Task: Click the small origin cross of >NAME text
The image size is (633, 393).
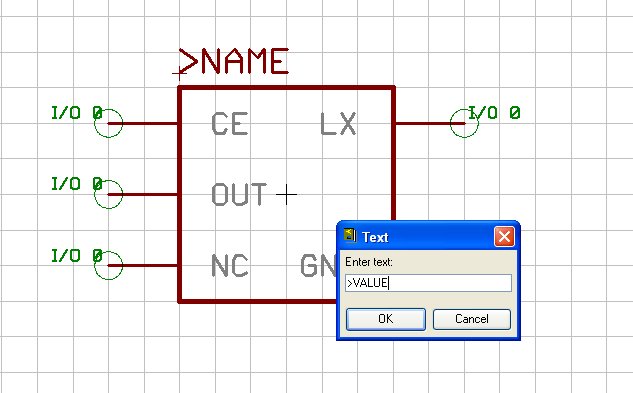Action: pyautogui.click(x=179, y=74)
